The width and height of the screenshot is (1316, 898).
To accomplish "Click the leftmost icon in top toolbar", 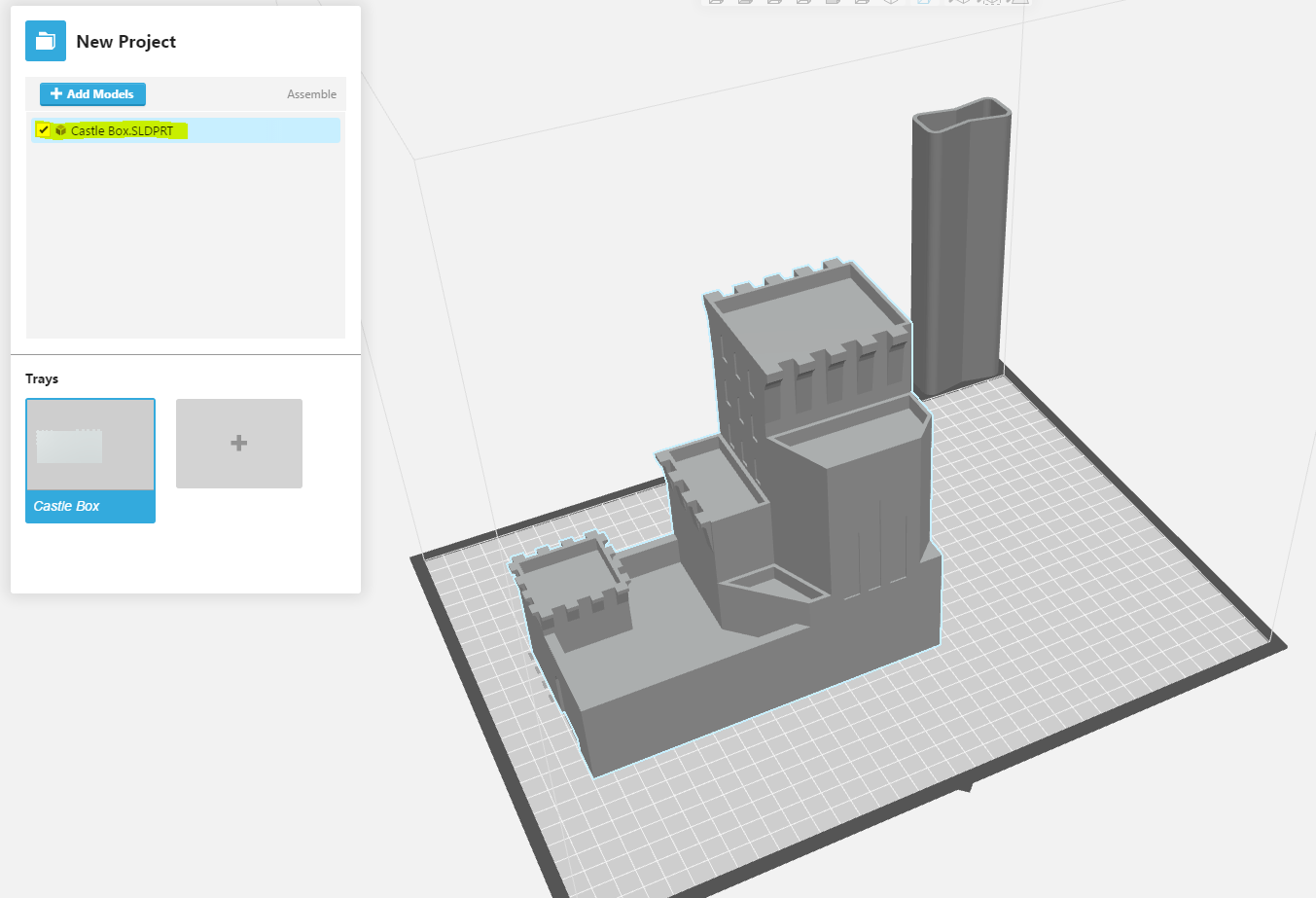I will tap(717, 2).
